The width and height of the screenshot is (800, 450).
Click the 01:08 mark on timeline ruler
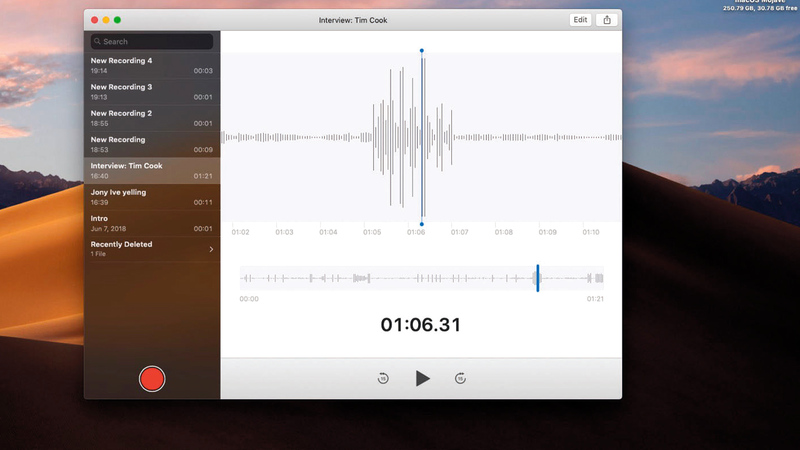point(503,232)
